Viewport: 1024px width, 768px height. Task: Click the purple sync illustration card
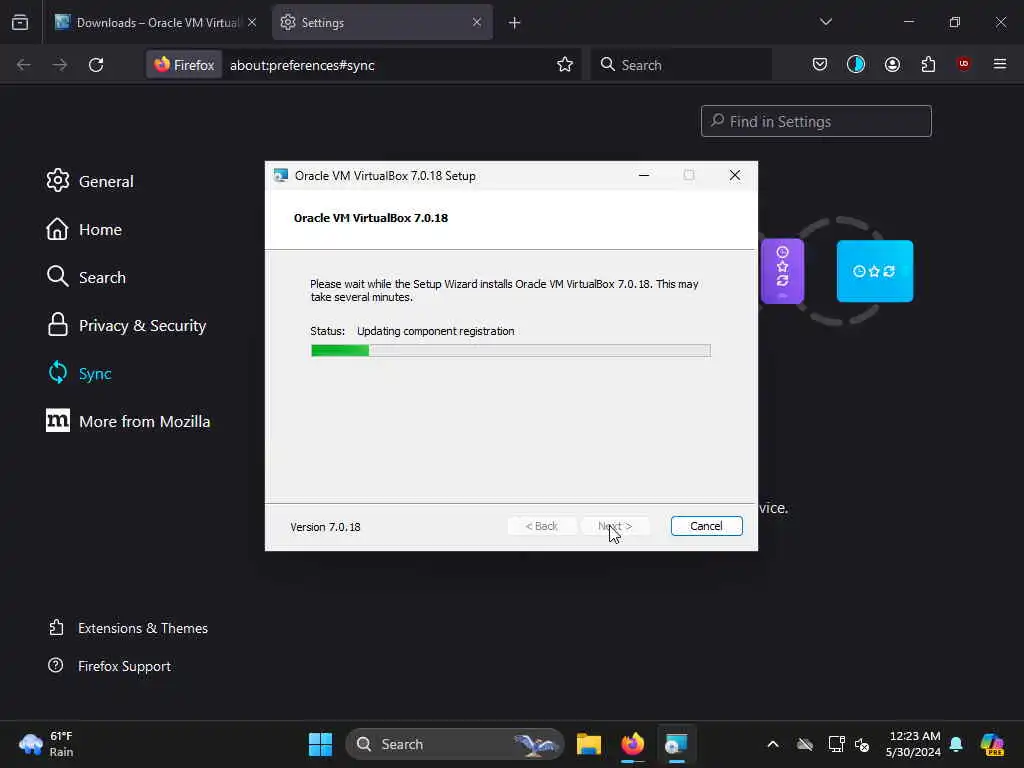coord(782,271)
